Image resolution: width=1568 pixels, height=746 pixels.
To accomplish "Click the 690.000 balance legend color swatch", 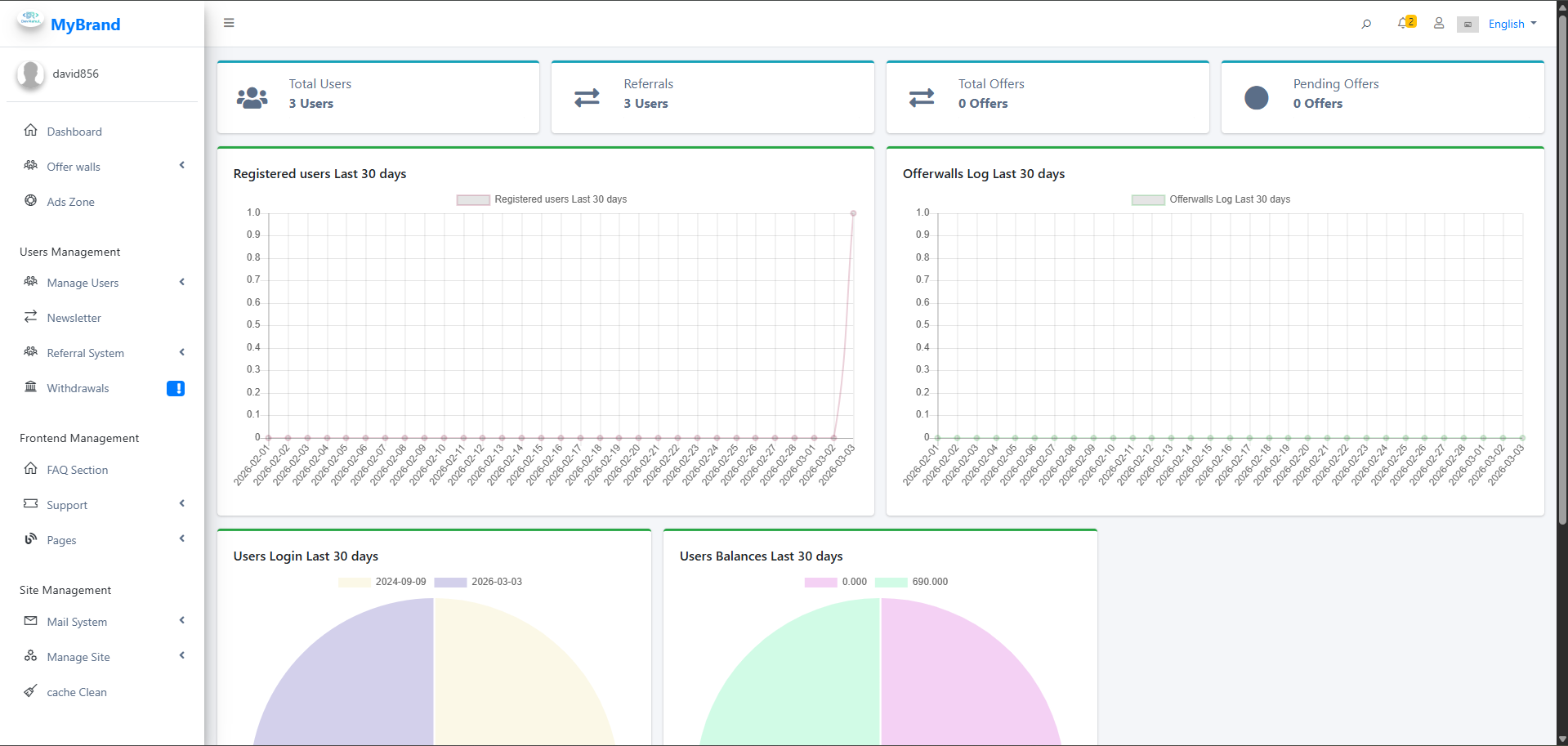I will (x=891, y=582).
